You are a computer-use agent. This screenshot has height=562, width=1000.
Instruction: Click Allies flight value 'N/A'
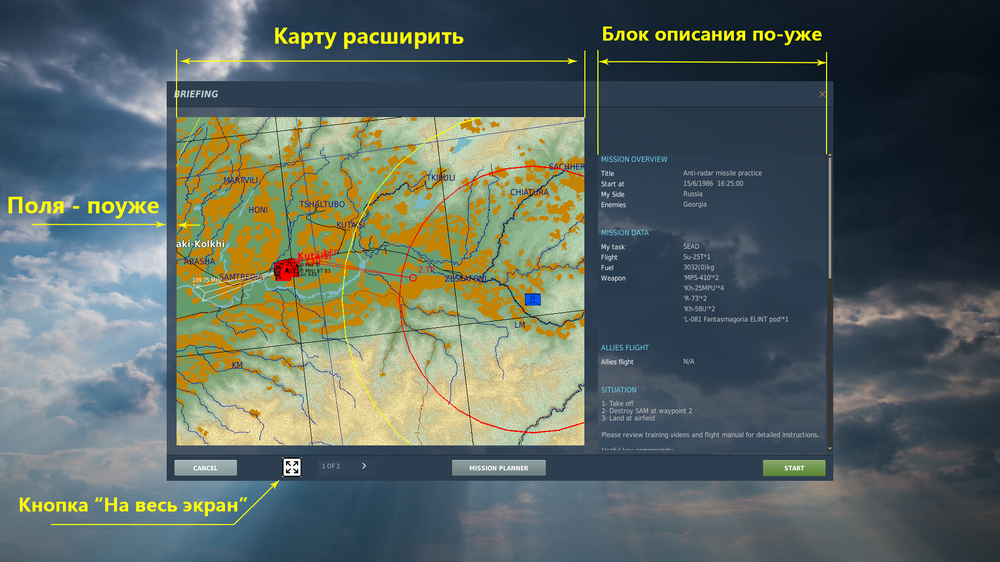(689, 362)
